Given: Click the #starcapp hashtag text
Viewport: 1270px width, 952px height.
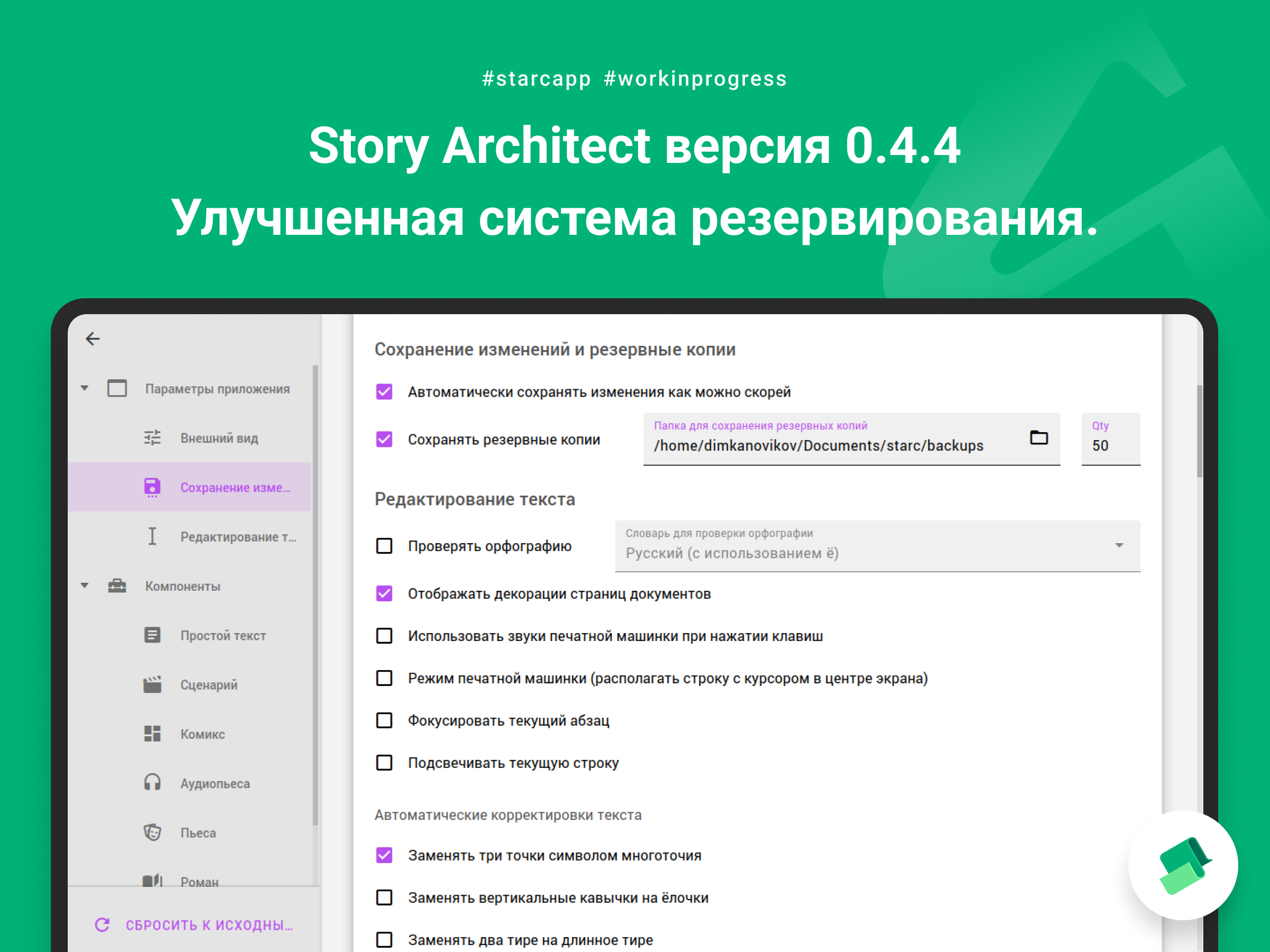Looking at the screenshot, I should [x=536, y=79].
